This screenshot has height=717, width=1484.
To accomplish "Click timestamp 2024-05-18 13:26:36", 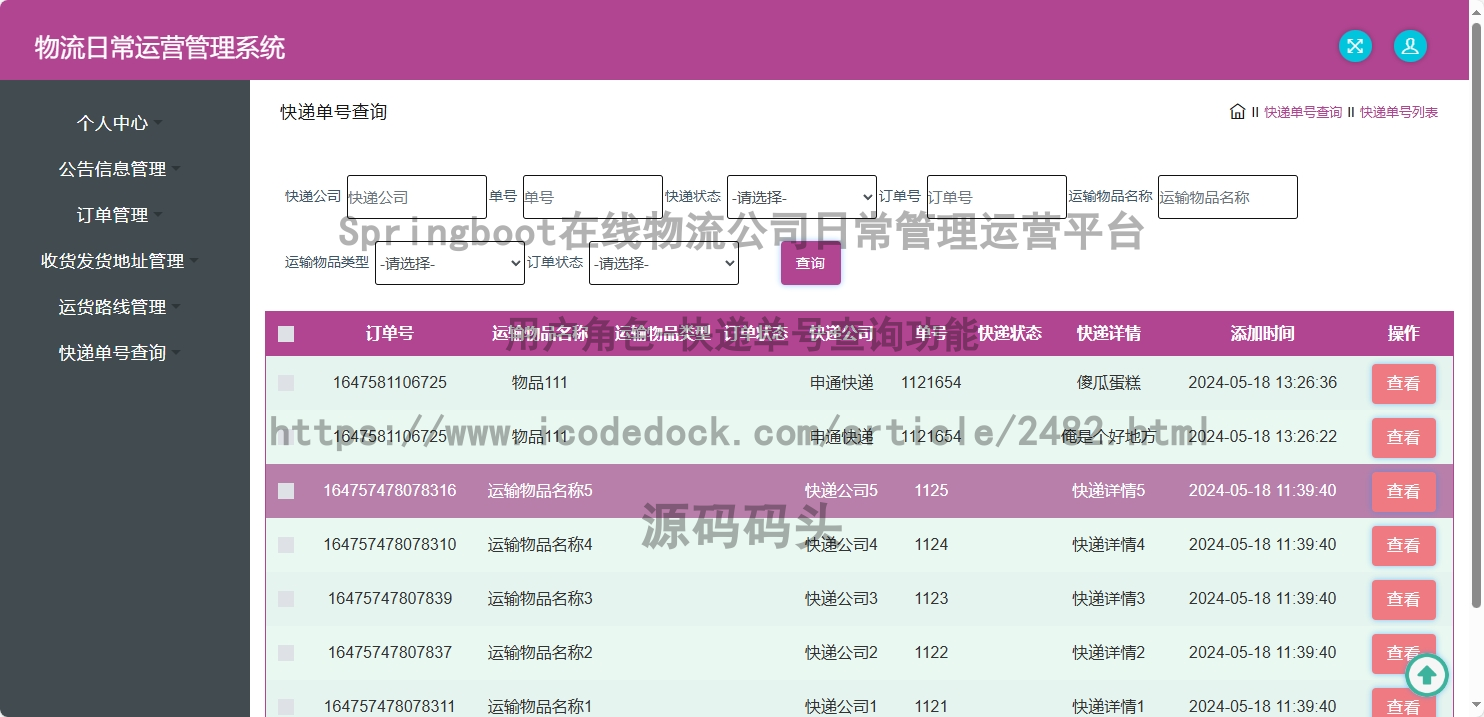I will 1262,383.
